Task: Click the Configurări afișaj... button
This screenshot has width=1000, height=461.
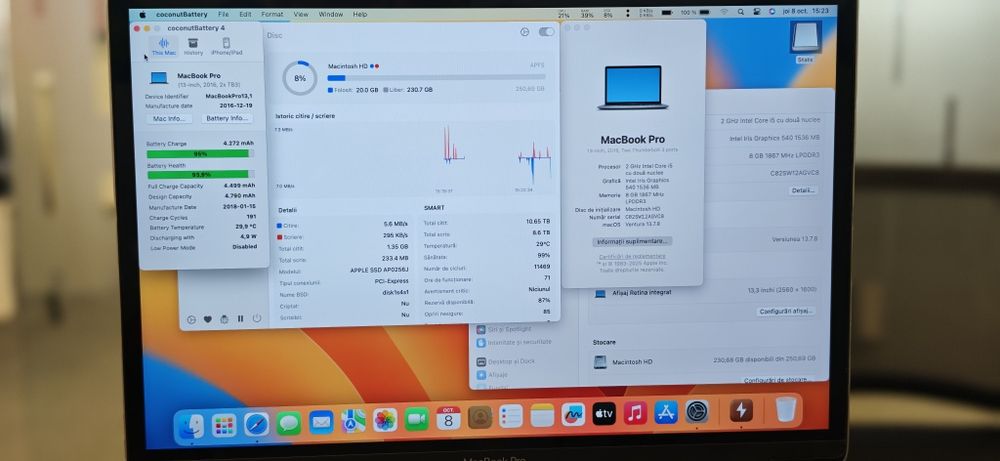Action: [x=786, y=311]
